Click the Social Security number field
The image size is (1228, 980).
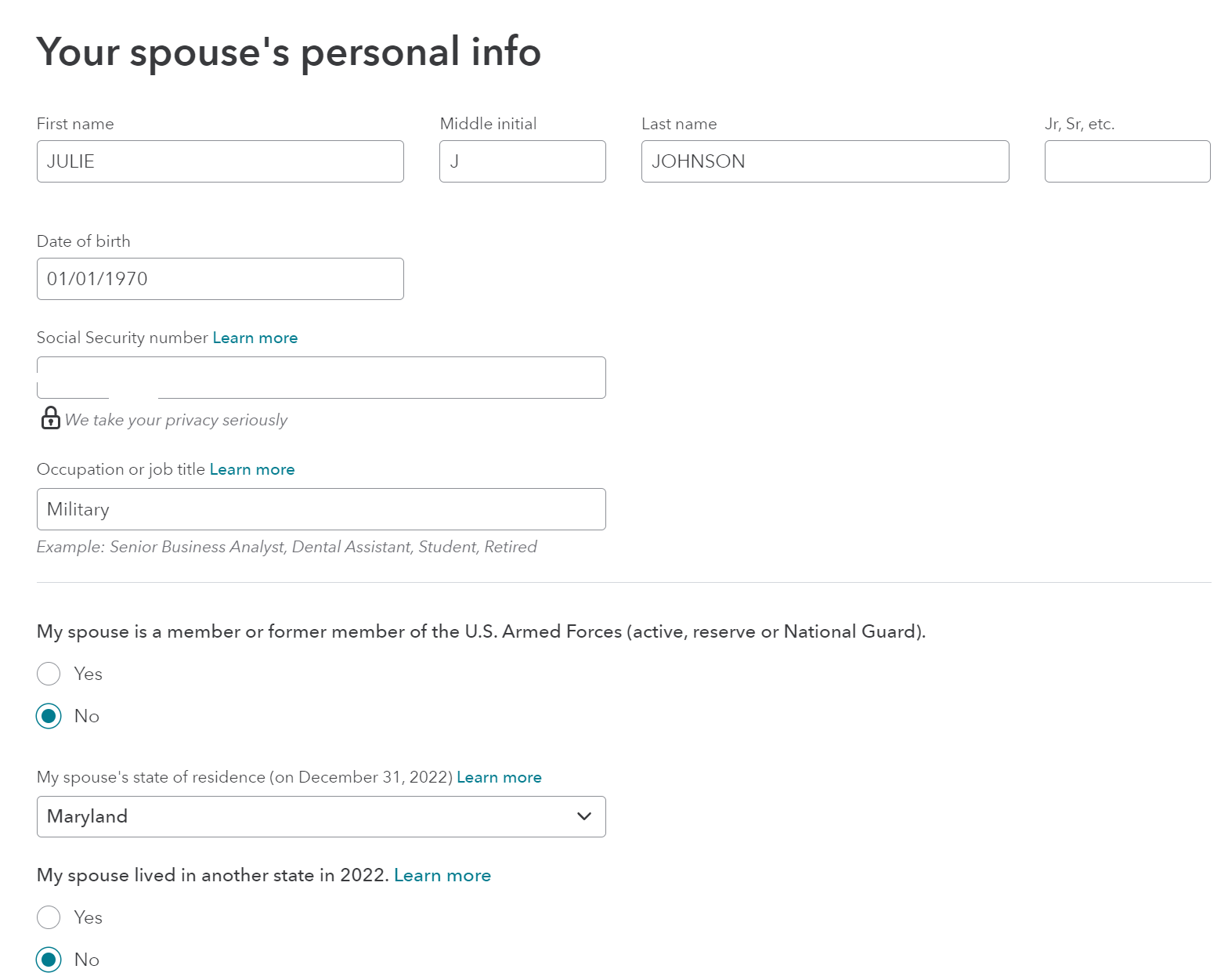[x=321, y=378]
